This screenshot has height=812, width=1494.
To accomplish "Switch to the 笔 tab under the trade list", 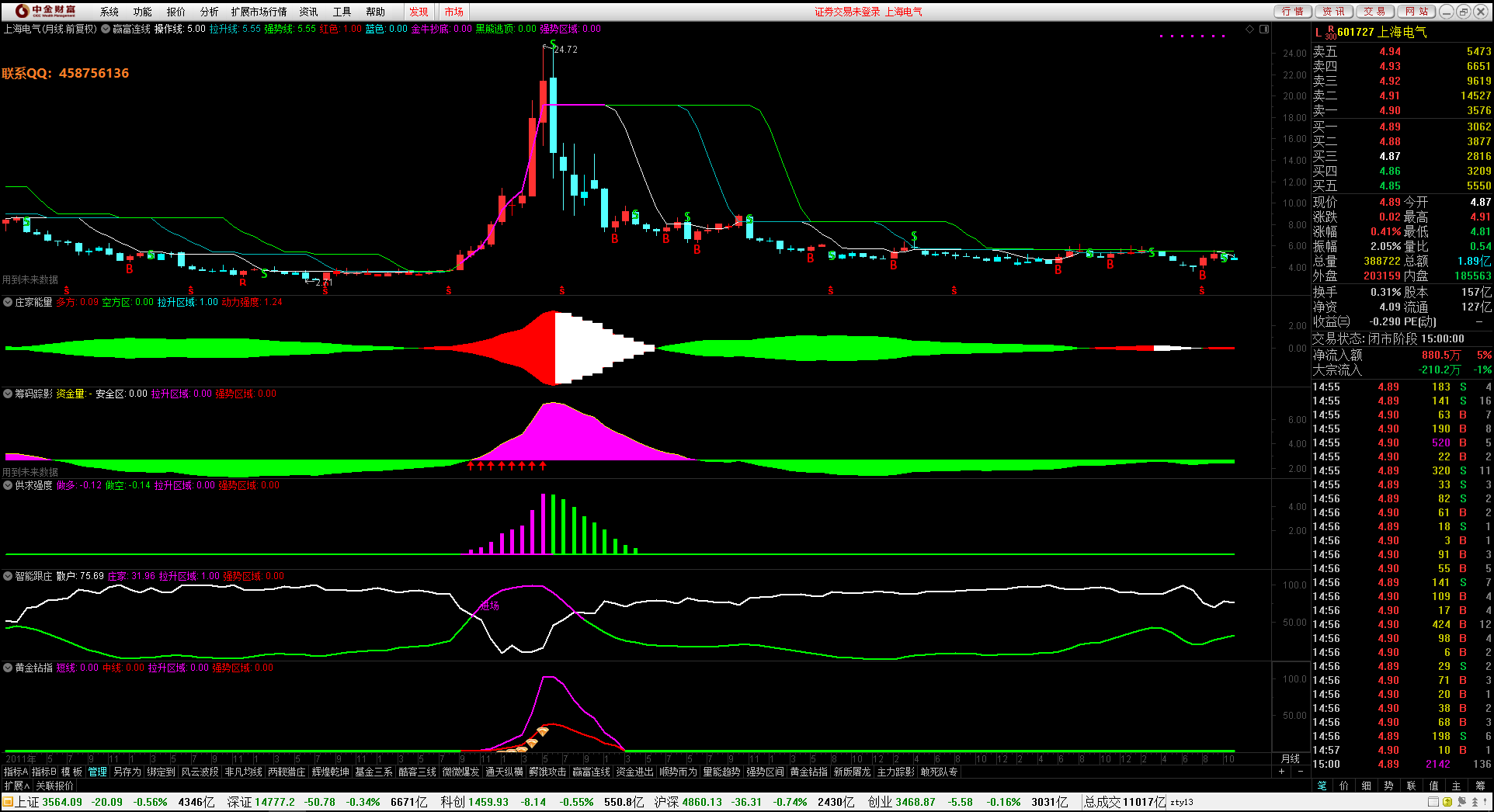I will (1322, 786).
